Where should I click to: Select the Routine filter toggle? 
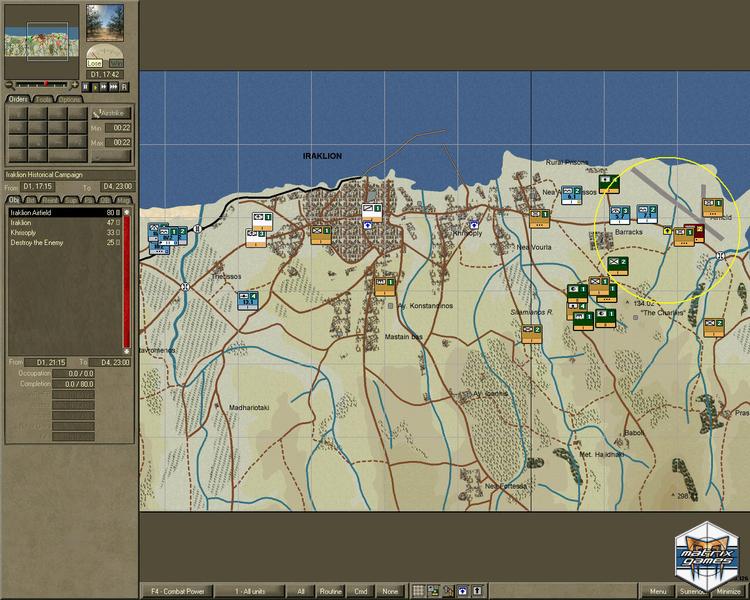click(330, 591)
